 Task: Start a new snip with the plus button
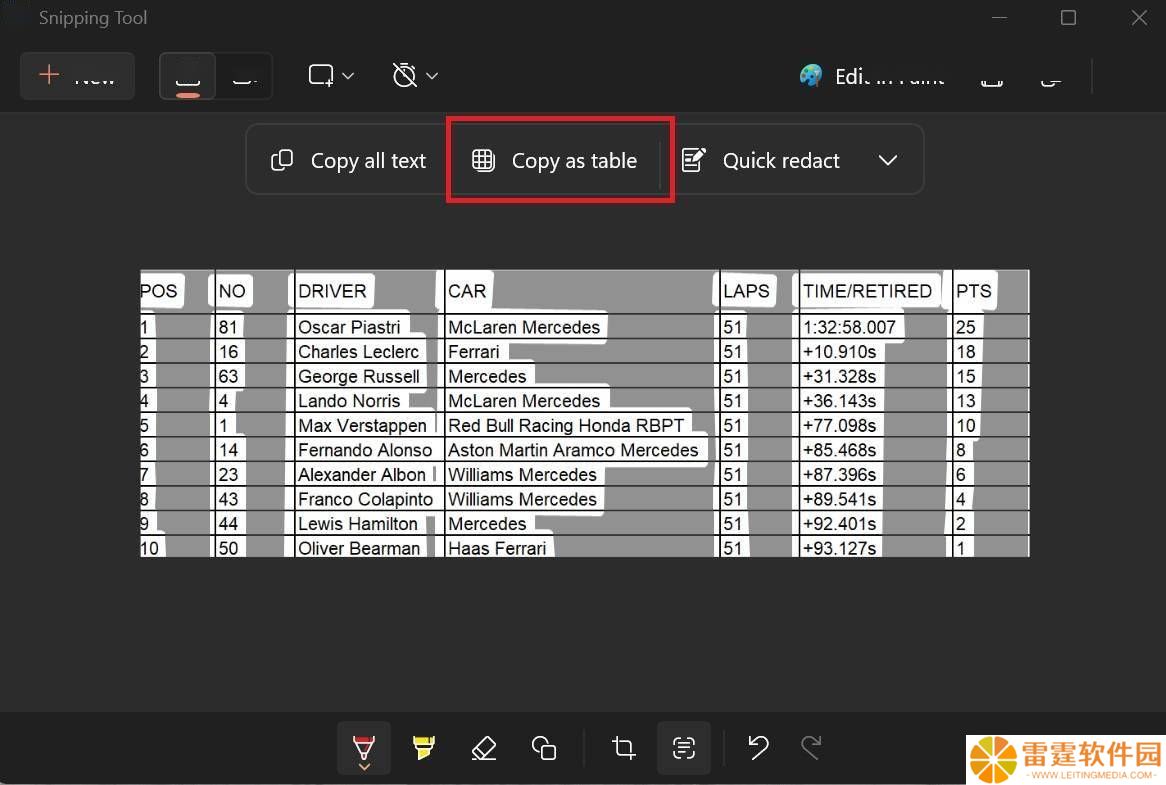click(77, 76)
